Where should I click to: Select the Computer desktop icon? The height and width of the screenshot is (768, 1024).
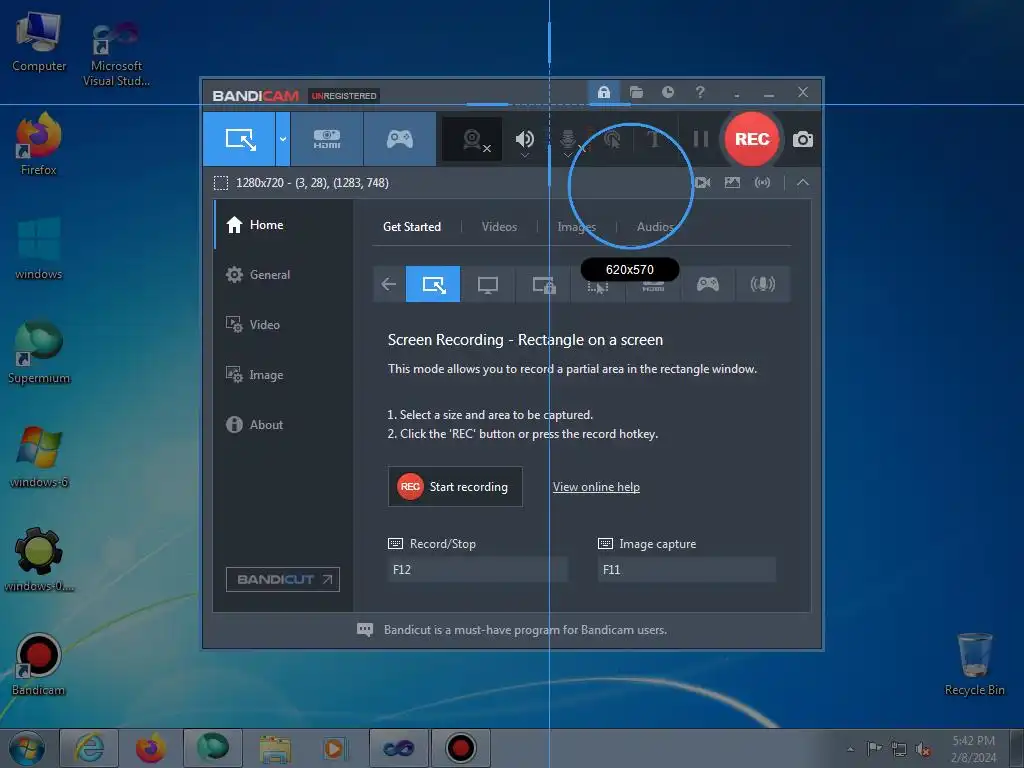pos(39,40)
